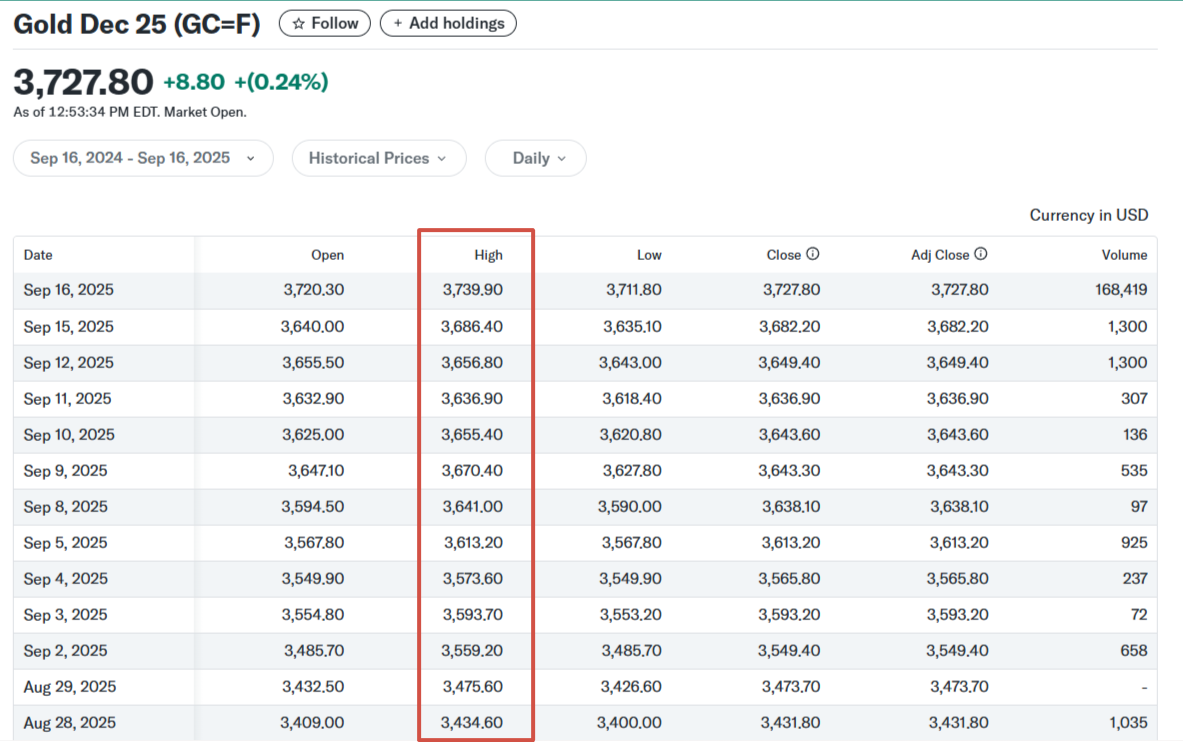Select the Sep 16, 2025 date cell
Viewport: 1183px width, 742px height.
[69, 290]
